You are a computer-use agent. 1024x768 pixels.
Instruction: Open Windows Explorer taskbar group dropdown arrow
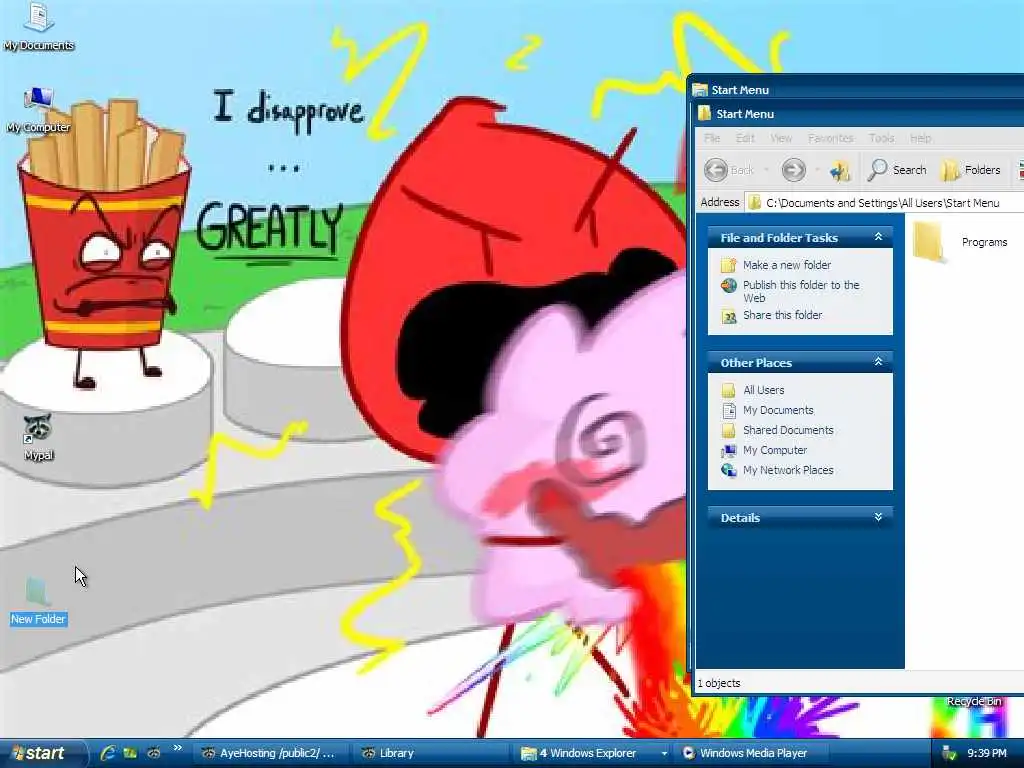click(664, 753)
